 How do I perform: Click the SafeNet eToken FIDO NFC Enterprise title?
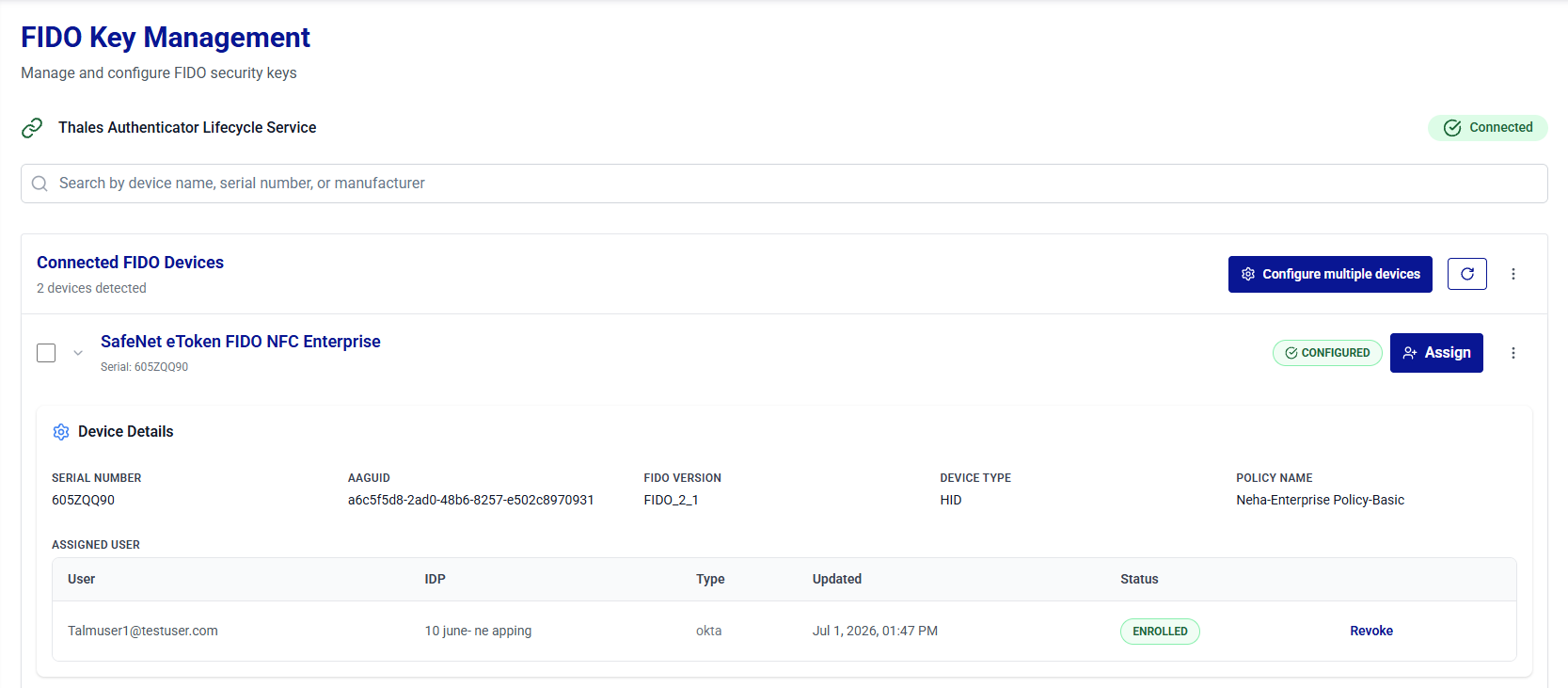[241, 342]
